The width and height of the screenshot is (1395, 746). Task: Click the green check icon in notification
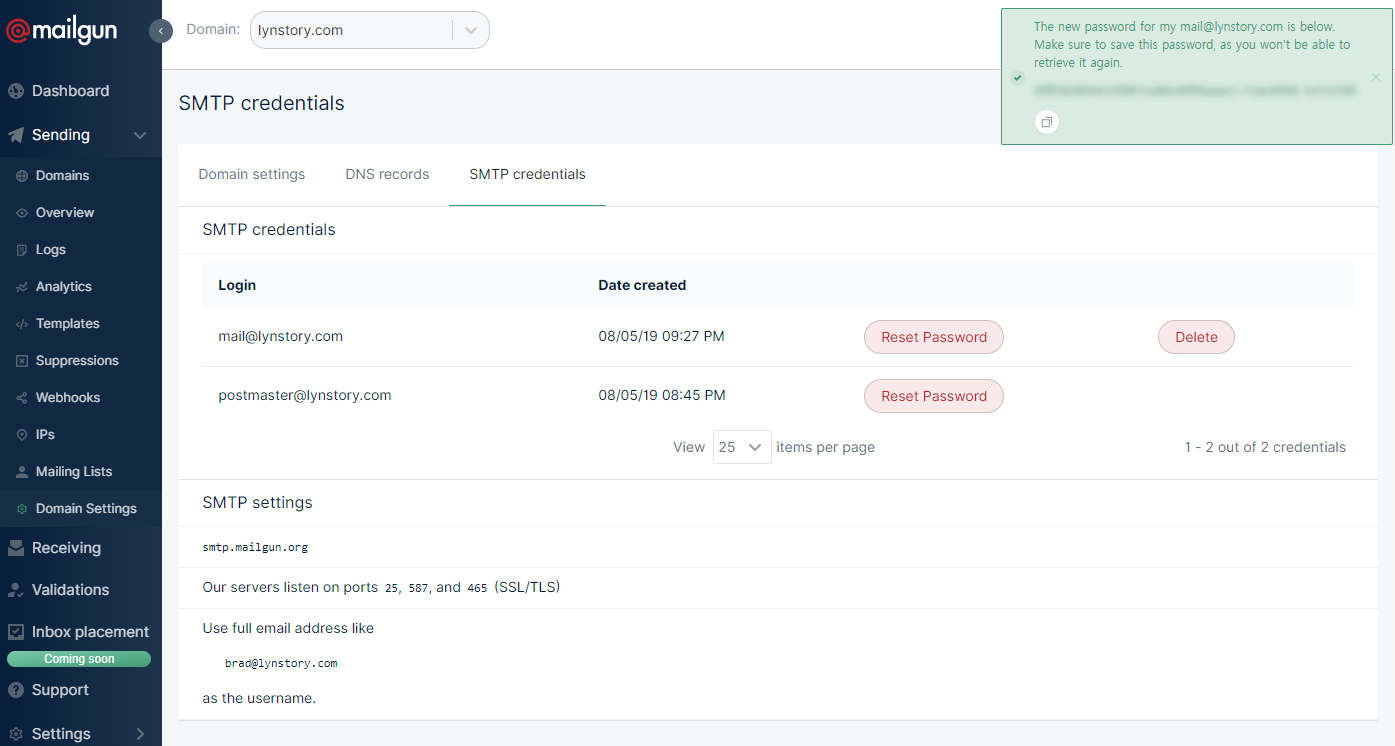[1018, 77]
